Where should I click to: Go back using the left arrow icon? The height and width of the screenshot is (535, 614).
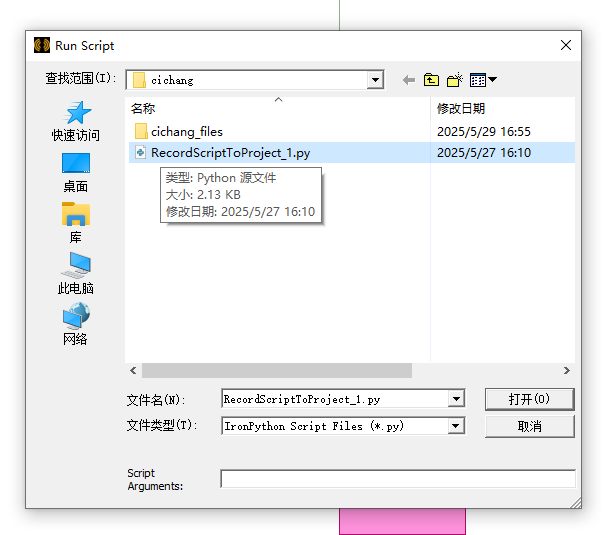point(409,80)
